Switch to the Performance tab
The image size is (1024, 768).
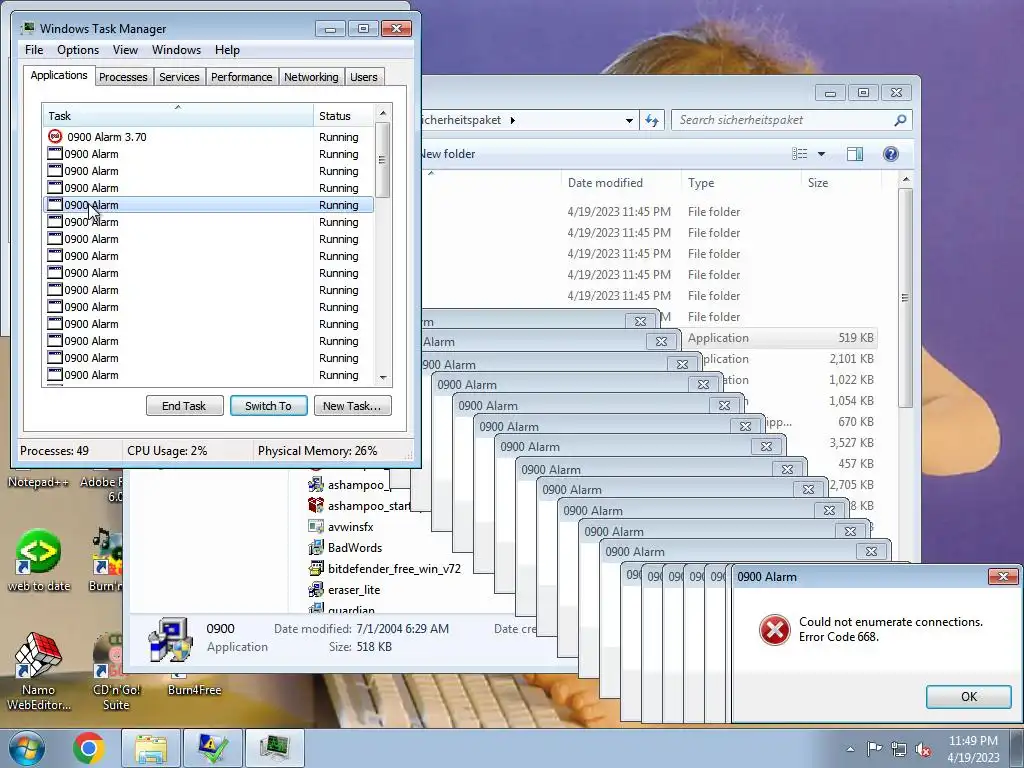tap(242, 77)
